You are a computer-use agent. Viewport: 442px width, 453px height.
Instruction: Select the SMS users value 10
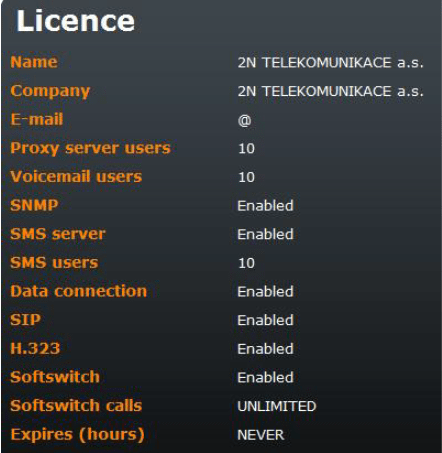point(246,263)
